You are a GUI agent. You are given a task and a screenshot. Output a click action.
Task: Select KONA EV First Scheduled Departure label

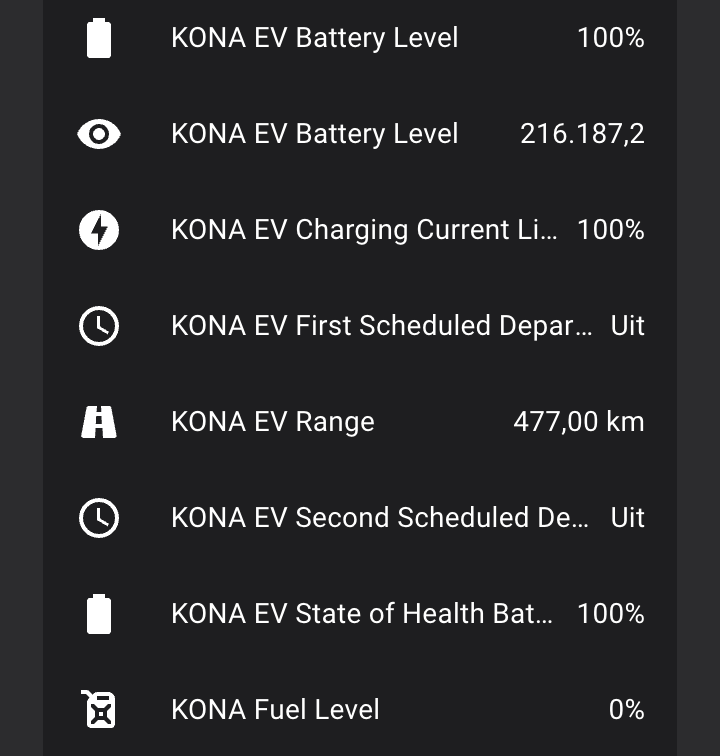click(381, 326)
